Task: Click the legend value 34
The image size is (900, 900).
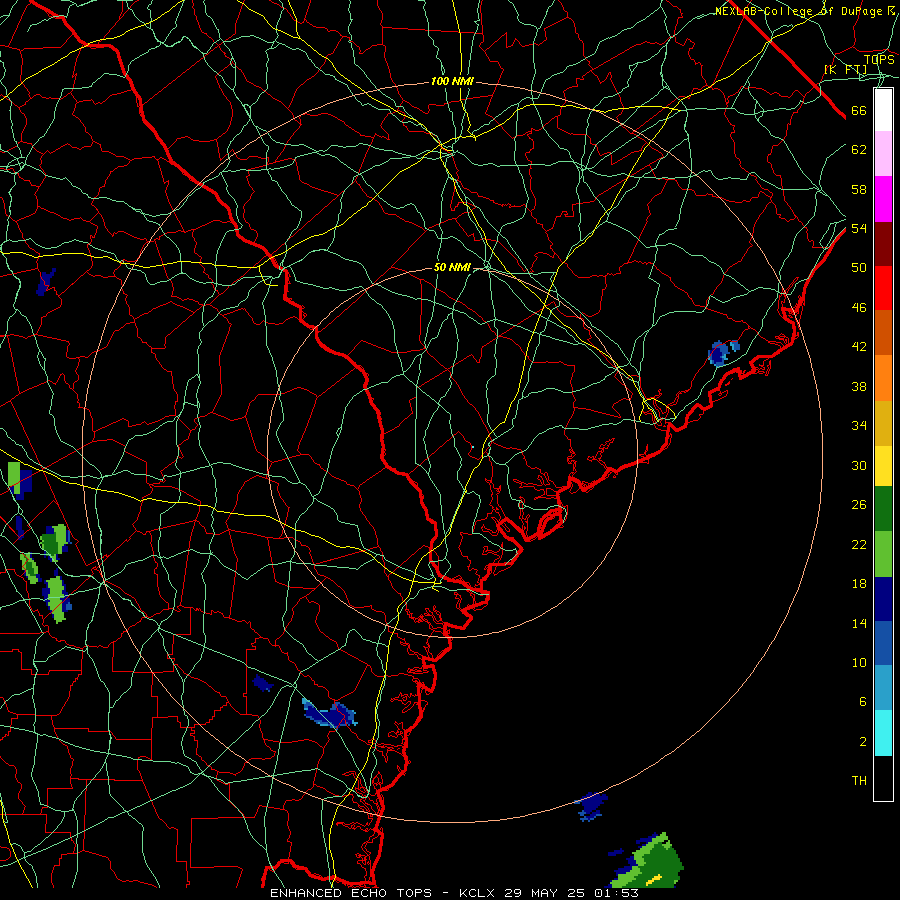Action: (x=859, y=425)
